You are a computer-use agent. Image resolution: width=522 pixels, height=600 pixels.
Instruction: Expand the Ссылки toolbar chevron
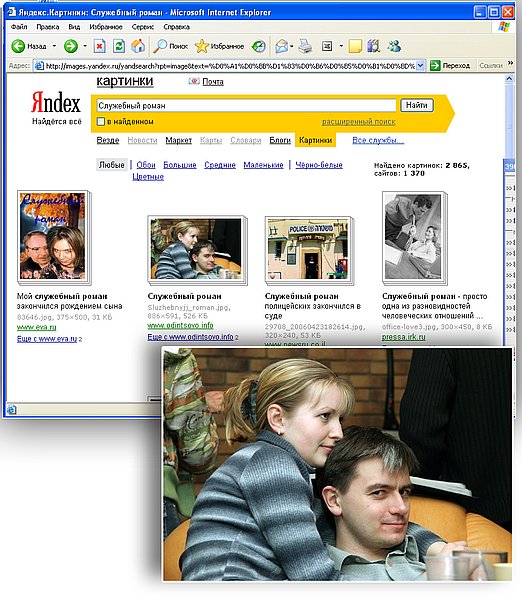510,63
